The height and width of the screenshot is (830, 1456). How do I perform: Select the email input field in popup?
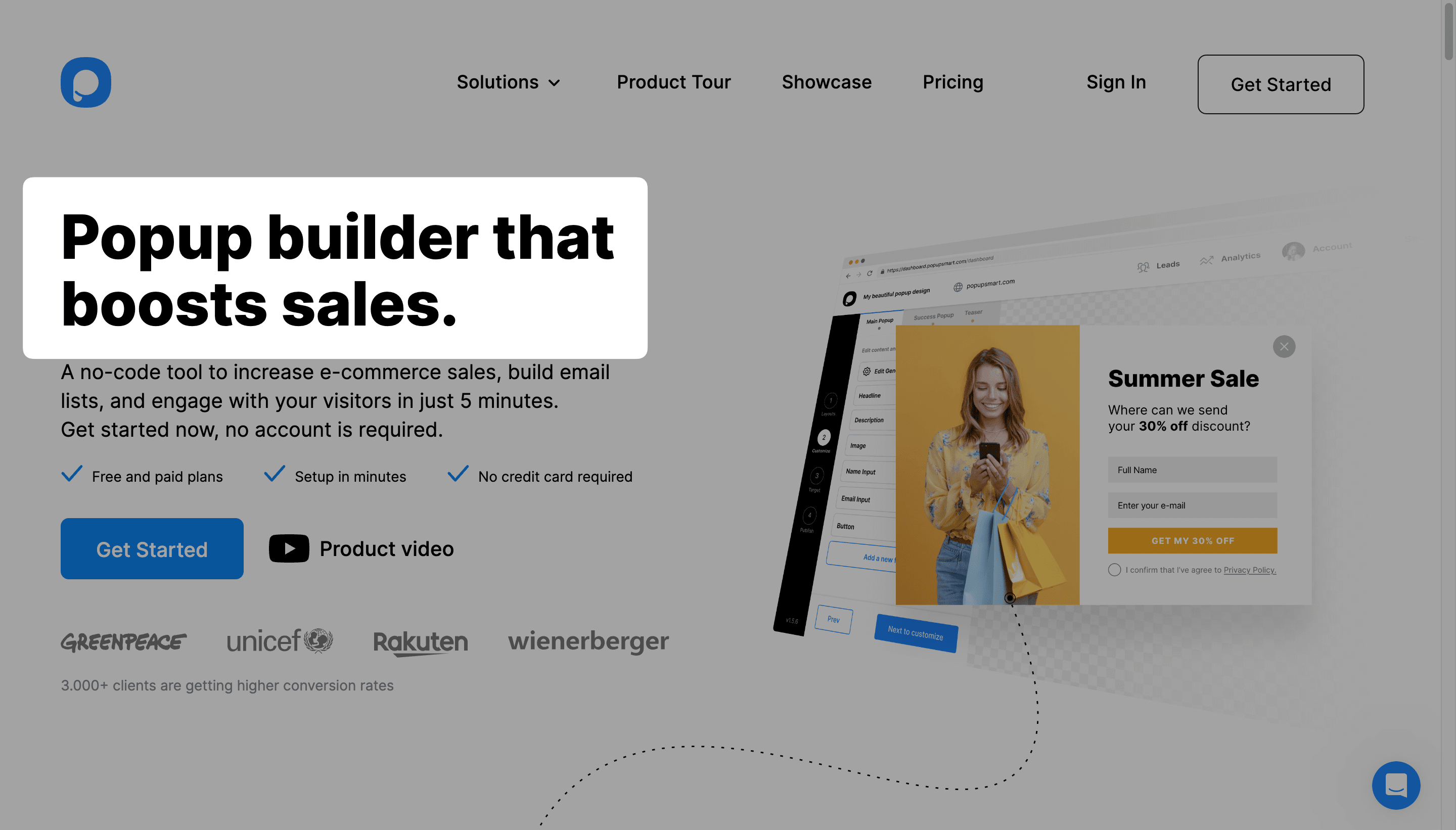click(x=1192, y=505)
